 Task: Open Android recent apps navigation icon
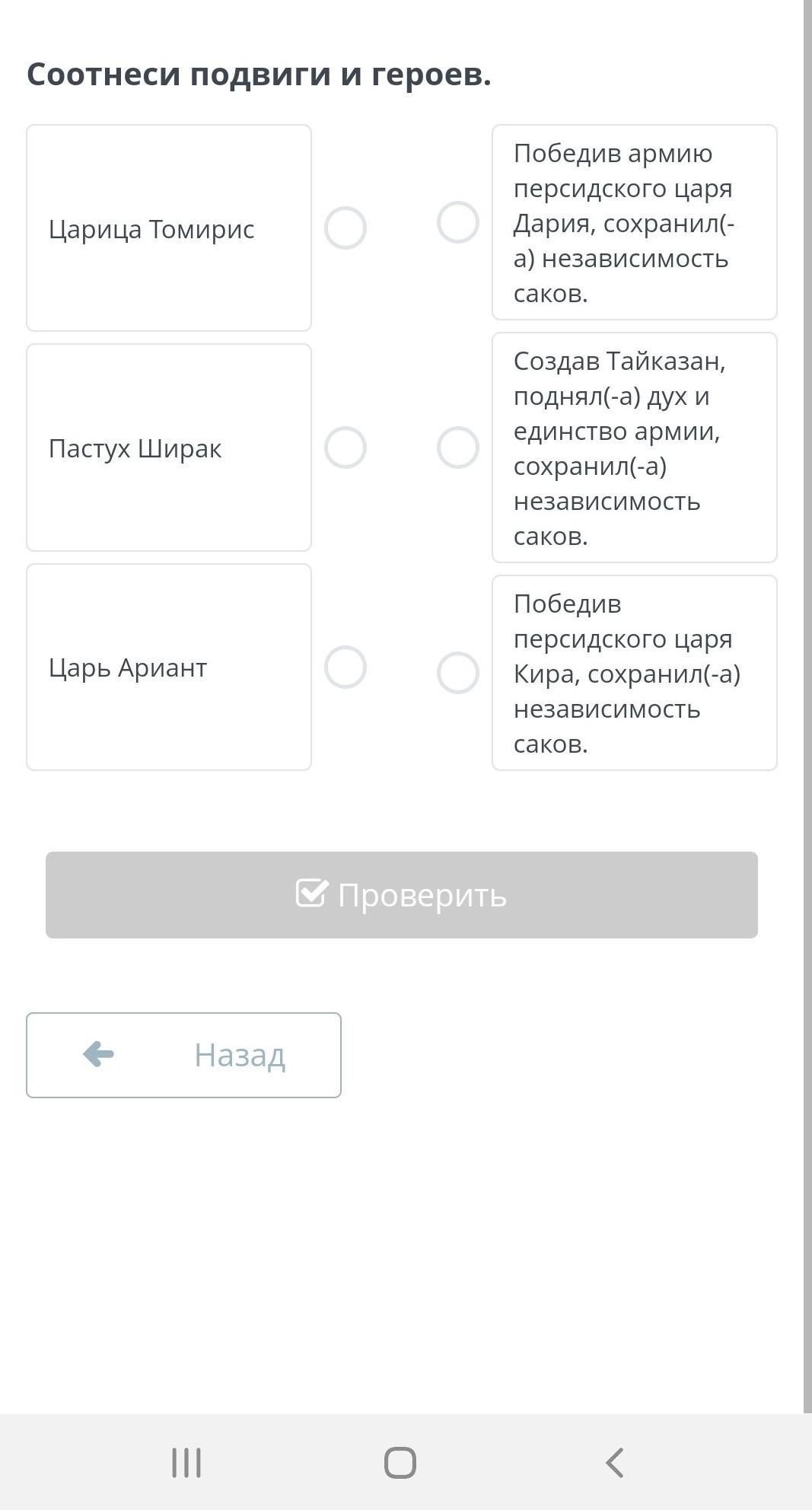(x=186, y=1463)
